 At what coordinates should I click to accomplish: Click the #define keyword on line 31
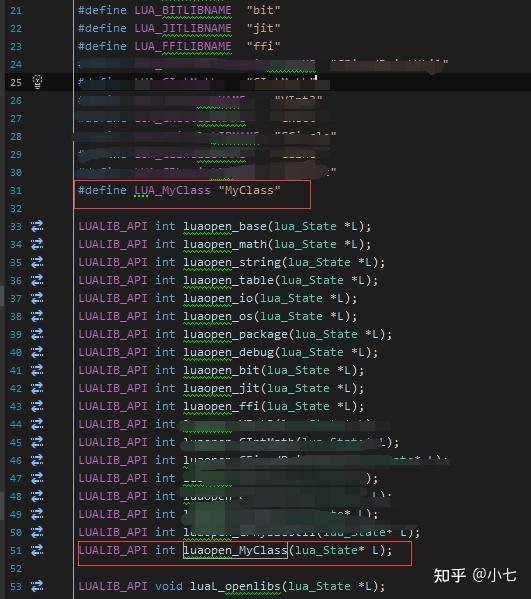pyautogui.click(x=102, y=190)
